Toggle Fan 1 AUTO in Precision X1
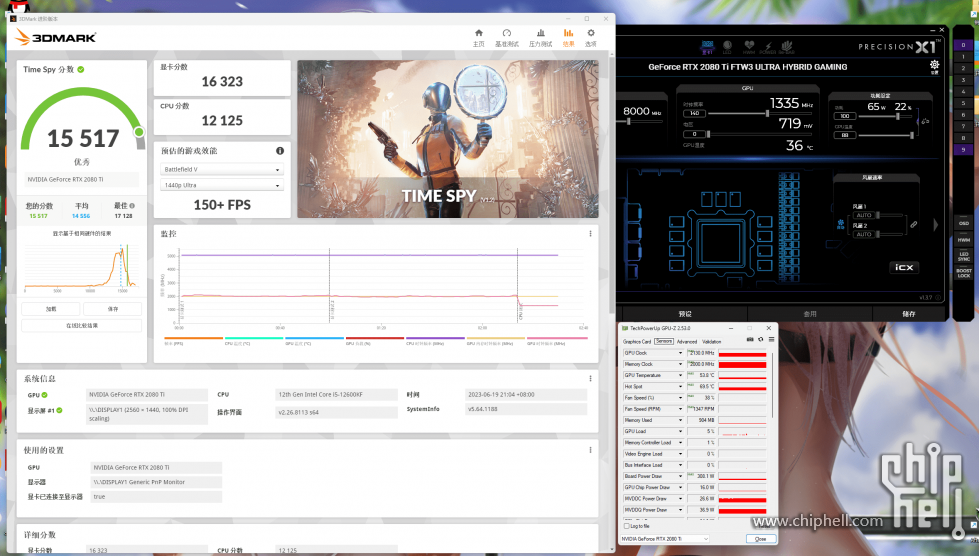The height and width of the screenshot is (556, 979). (x=864, y=215)
